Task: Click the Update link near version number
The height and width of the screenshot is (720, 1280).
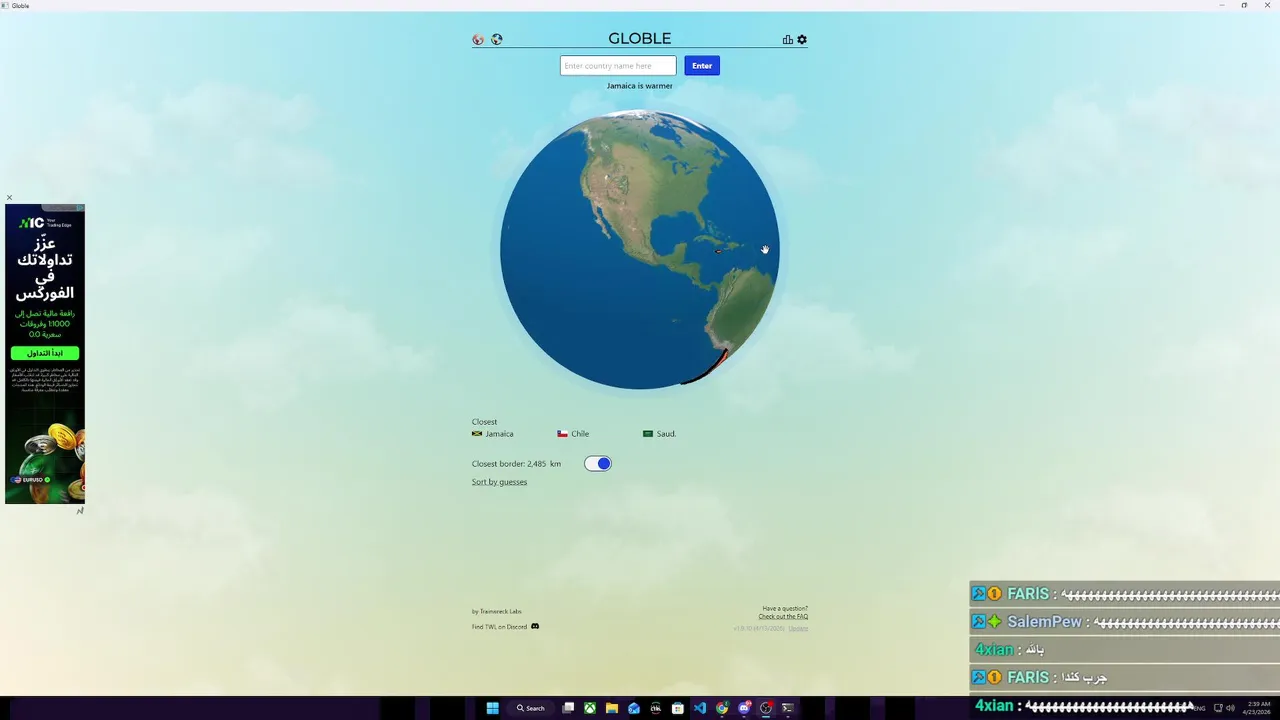Action: point(798,628)
